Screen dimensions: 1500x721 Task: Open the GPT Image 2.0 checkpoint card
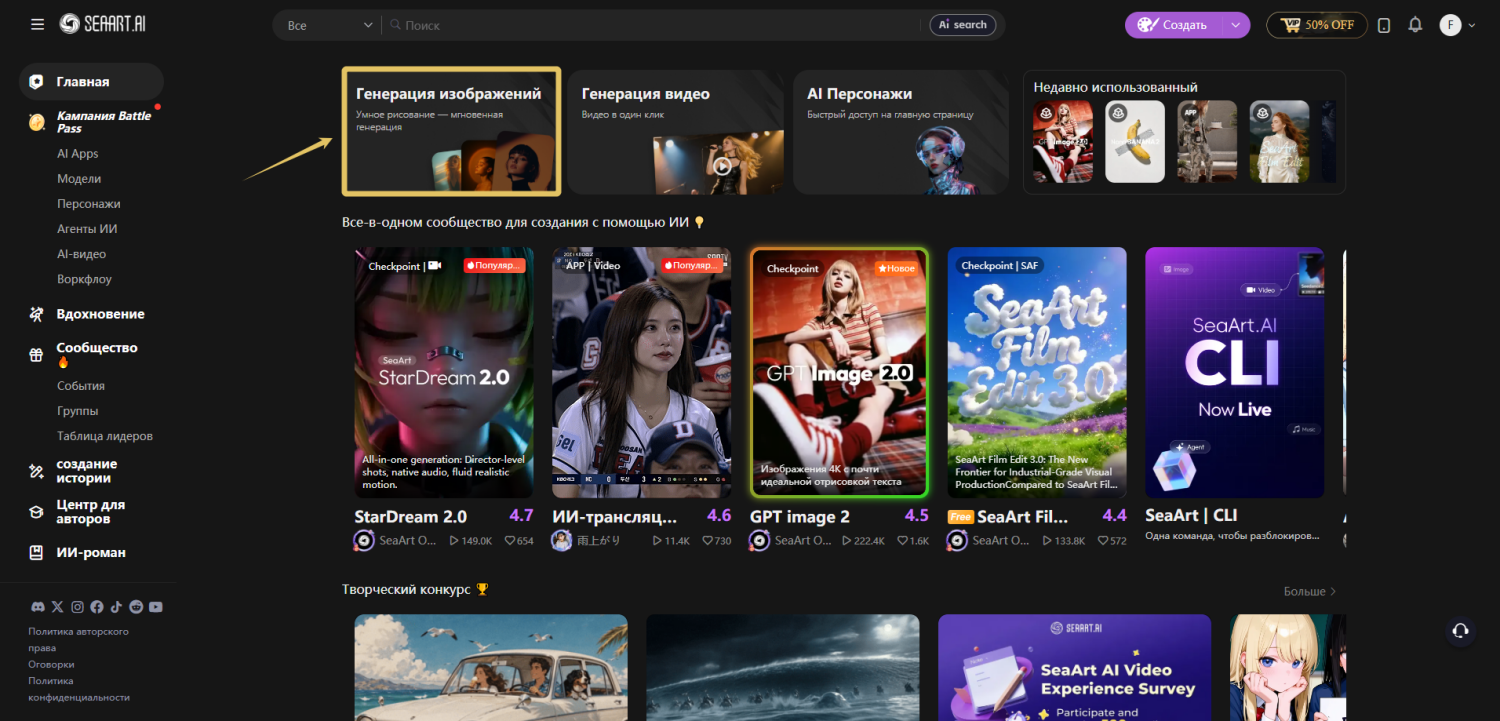[840, 372]
